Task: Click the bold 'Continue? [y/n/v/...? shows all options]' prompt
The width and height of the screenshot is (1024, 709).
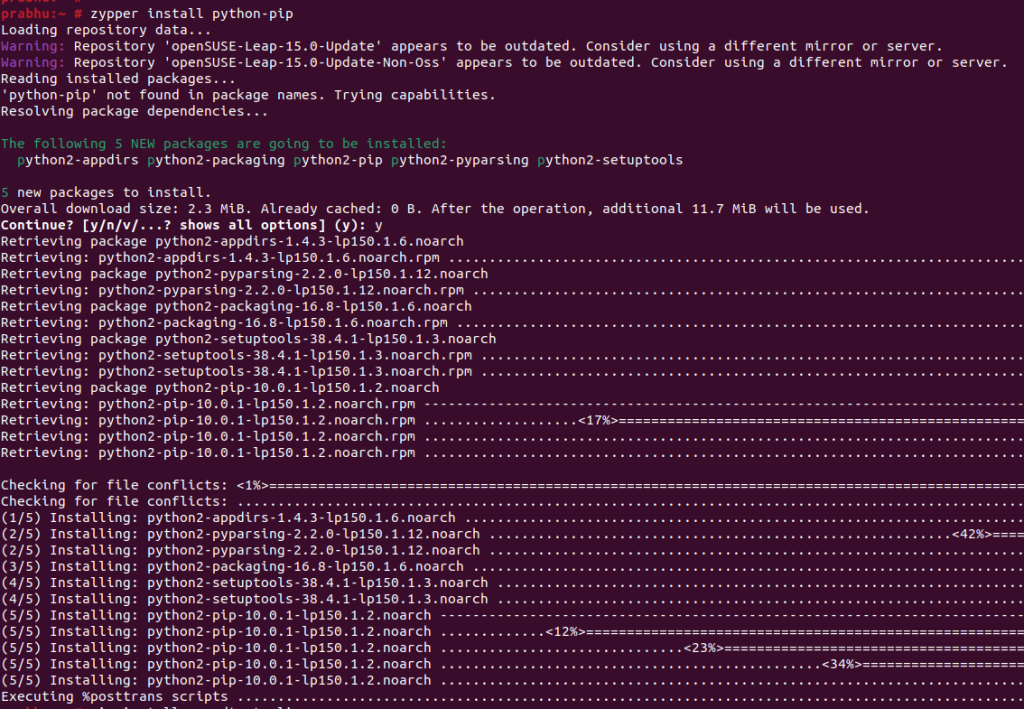Action: [x=163, y=225]
